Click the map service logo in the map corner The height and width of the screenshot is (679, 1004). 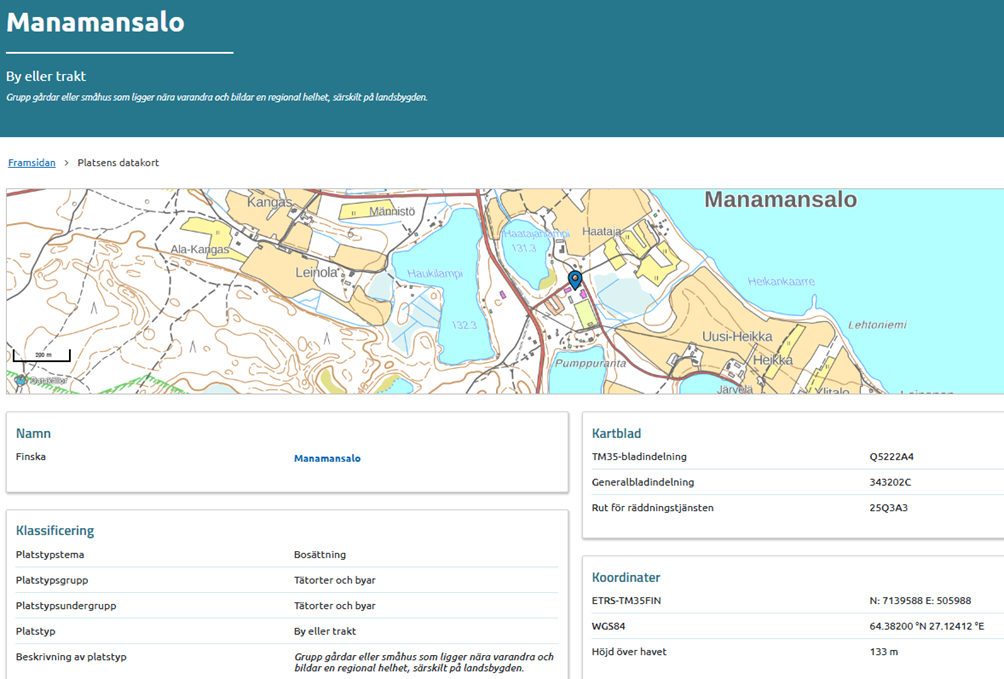tap(21, 380)
